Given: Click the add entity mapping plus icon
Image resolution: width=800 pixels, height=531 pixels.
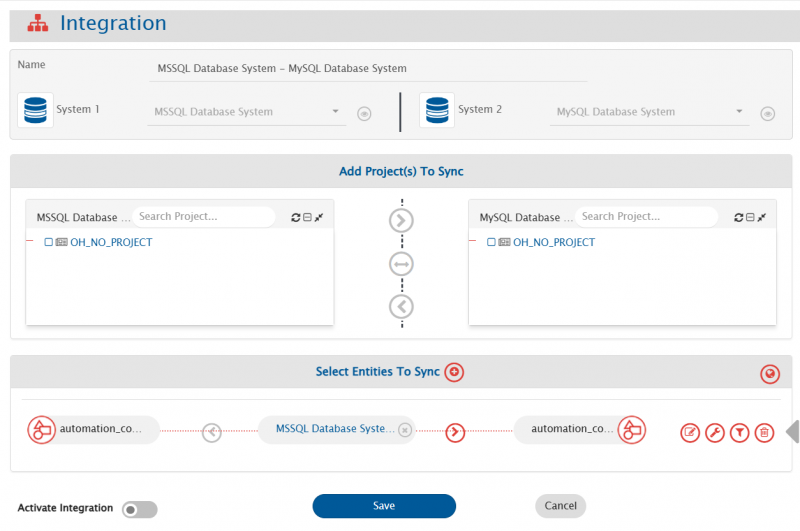Looking at the screenshot, I should [454, 372].
